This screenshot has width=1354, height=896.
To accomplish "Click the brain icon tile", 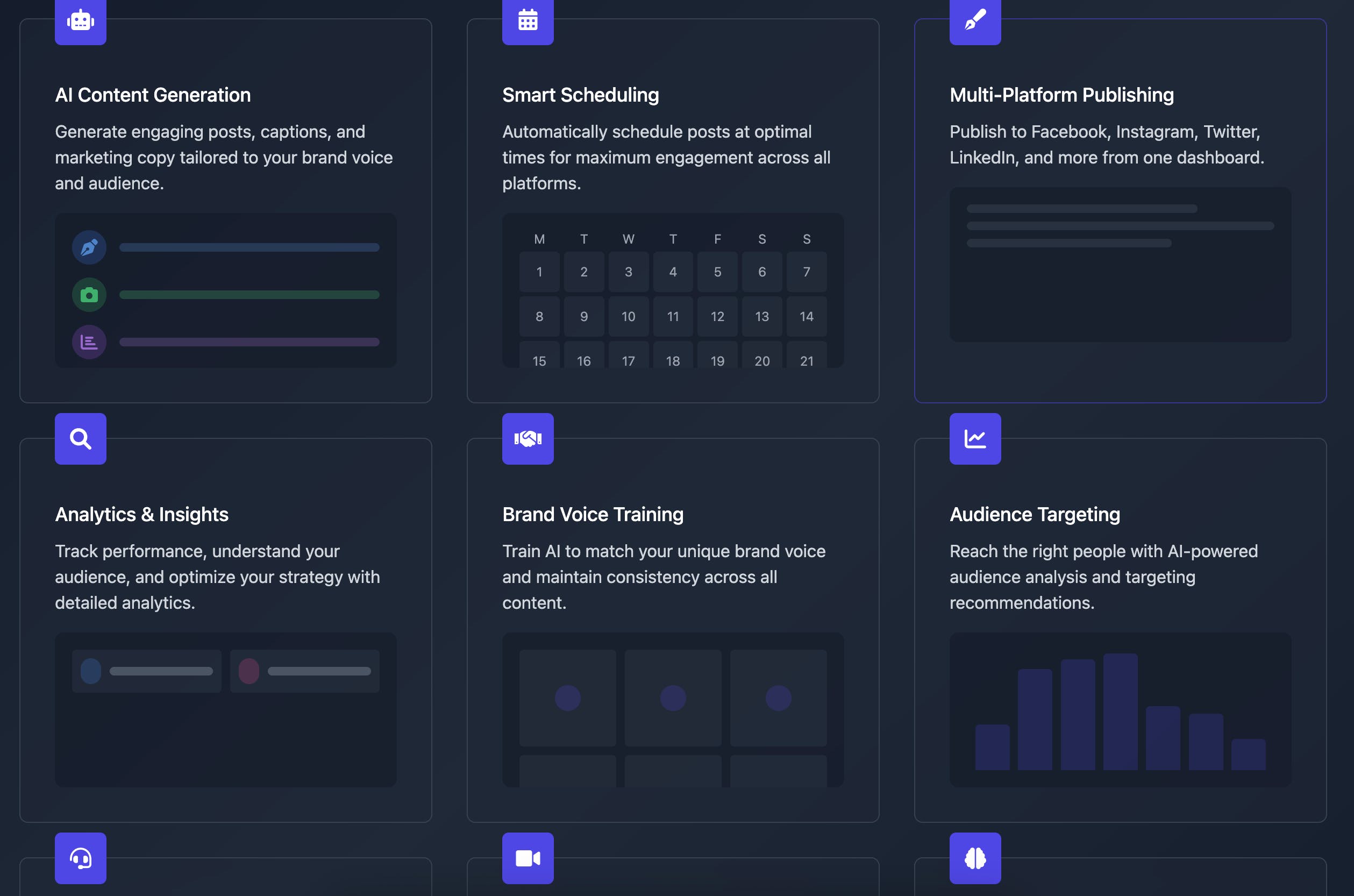I will (975, 858).
